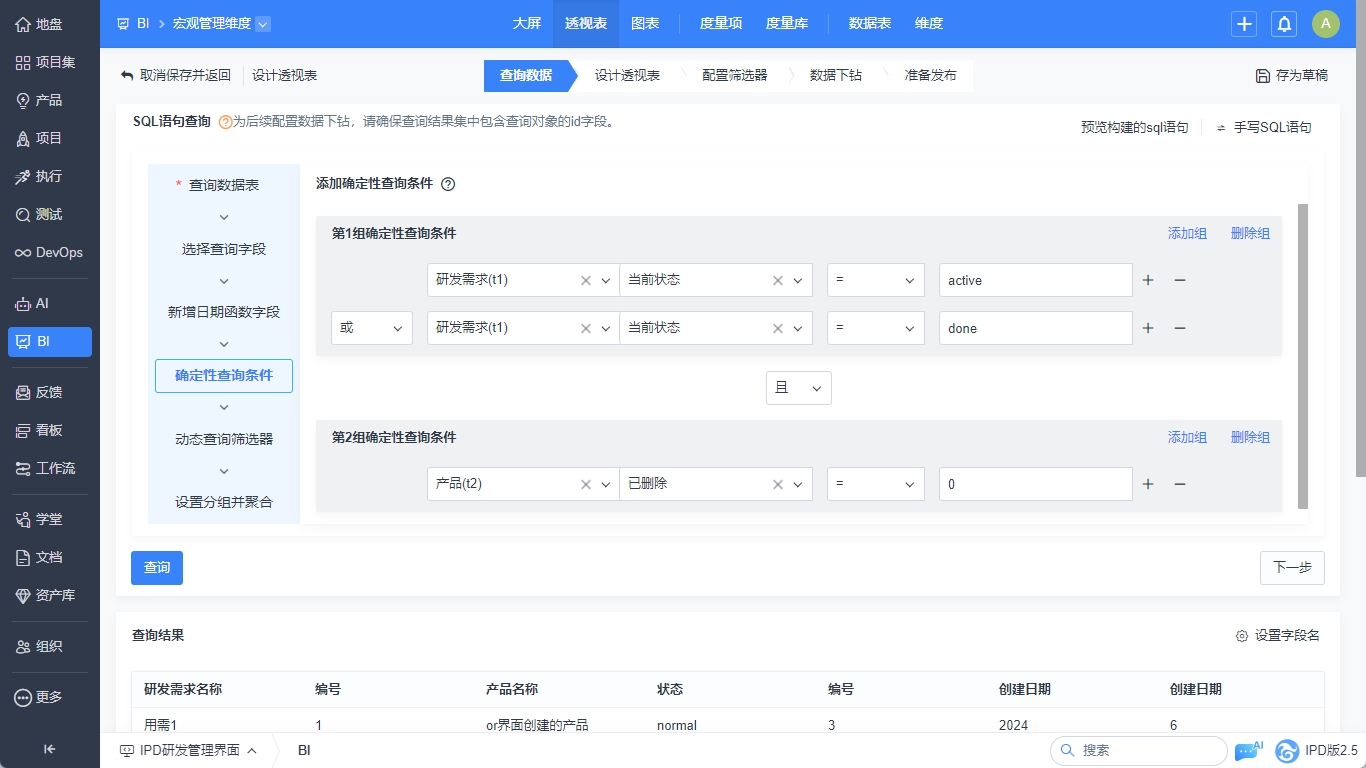Open the DevOps sidebar item
The height and width of the screenshot is (768, 1366).
tap(49, 252)
